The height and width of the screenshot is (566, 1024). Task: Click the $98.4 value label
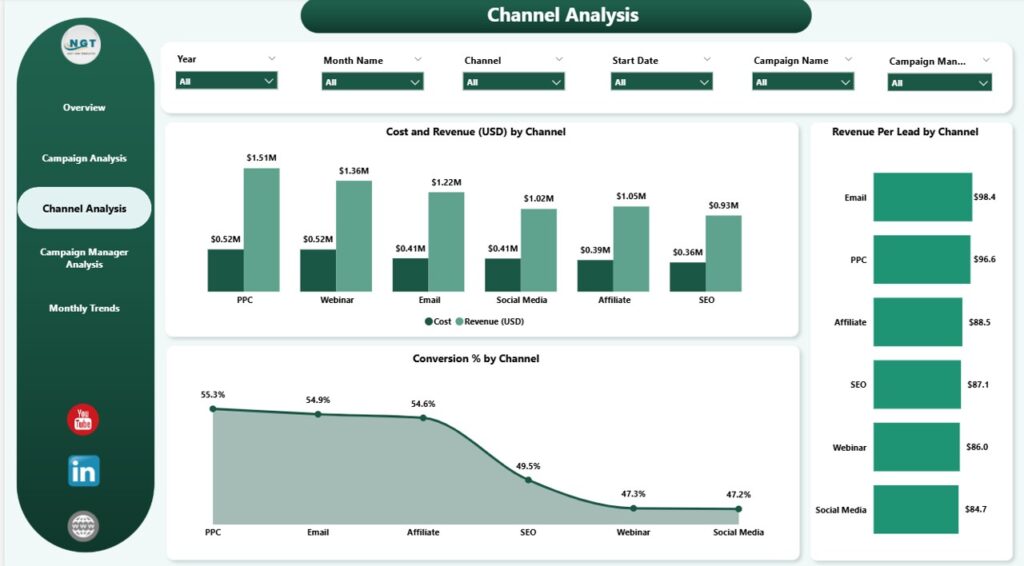pyautogui.click(x=984, y=197)
